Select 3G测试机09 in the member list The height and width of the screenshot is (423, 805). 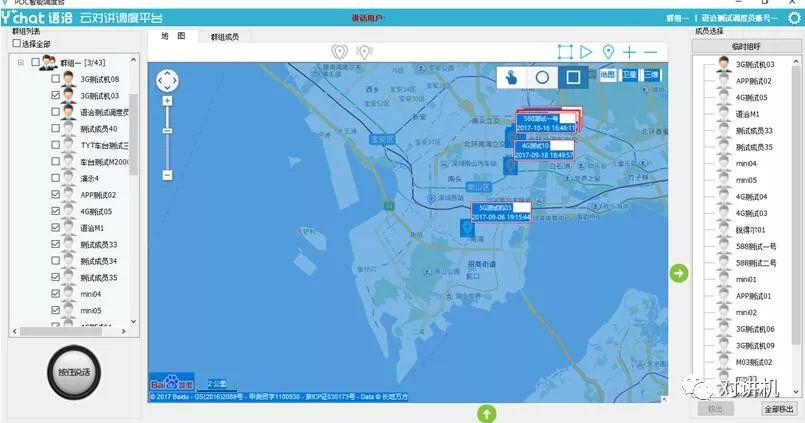pos(755,345)
